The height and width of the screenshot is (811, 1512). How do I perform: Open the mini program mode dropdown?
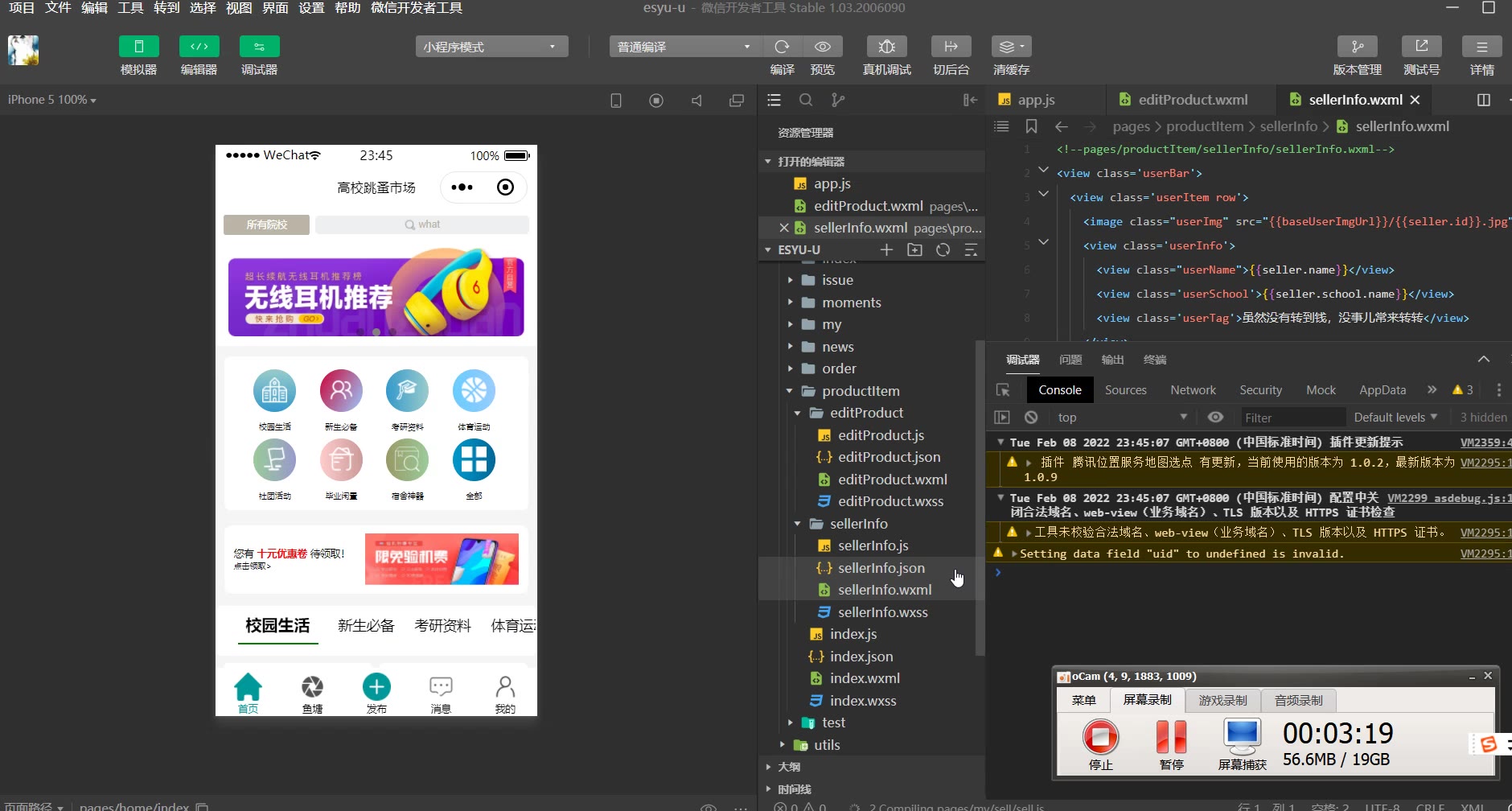click(491, 47)
